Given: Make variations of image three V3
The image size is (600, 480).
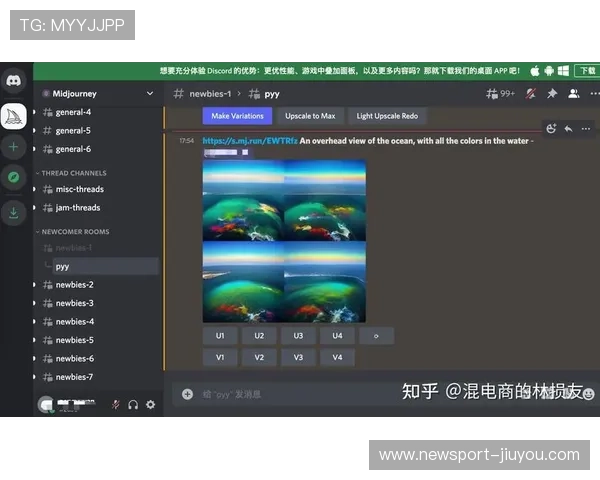Looking at the screenshot, I should (298, 357).
